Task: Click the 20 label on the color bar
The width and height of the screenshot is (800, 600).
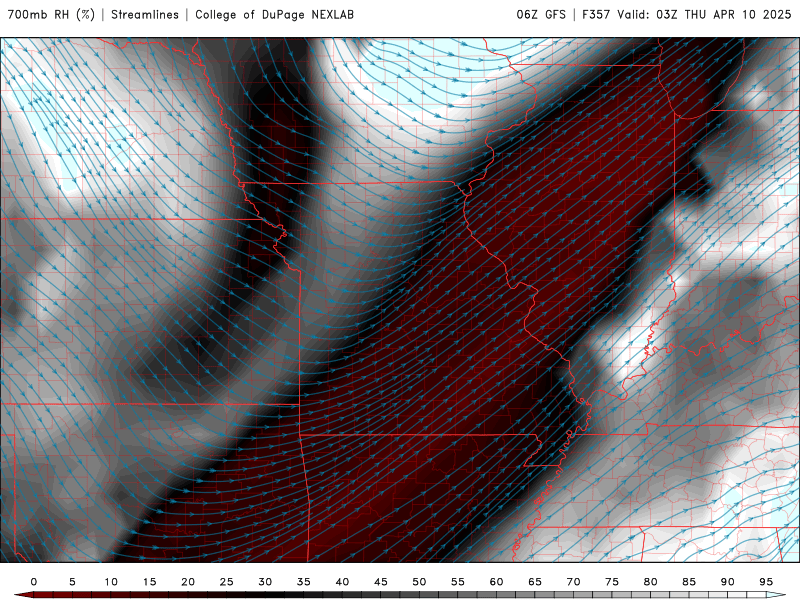Action: [188, 582]
